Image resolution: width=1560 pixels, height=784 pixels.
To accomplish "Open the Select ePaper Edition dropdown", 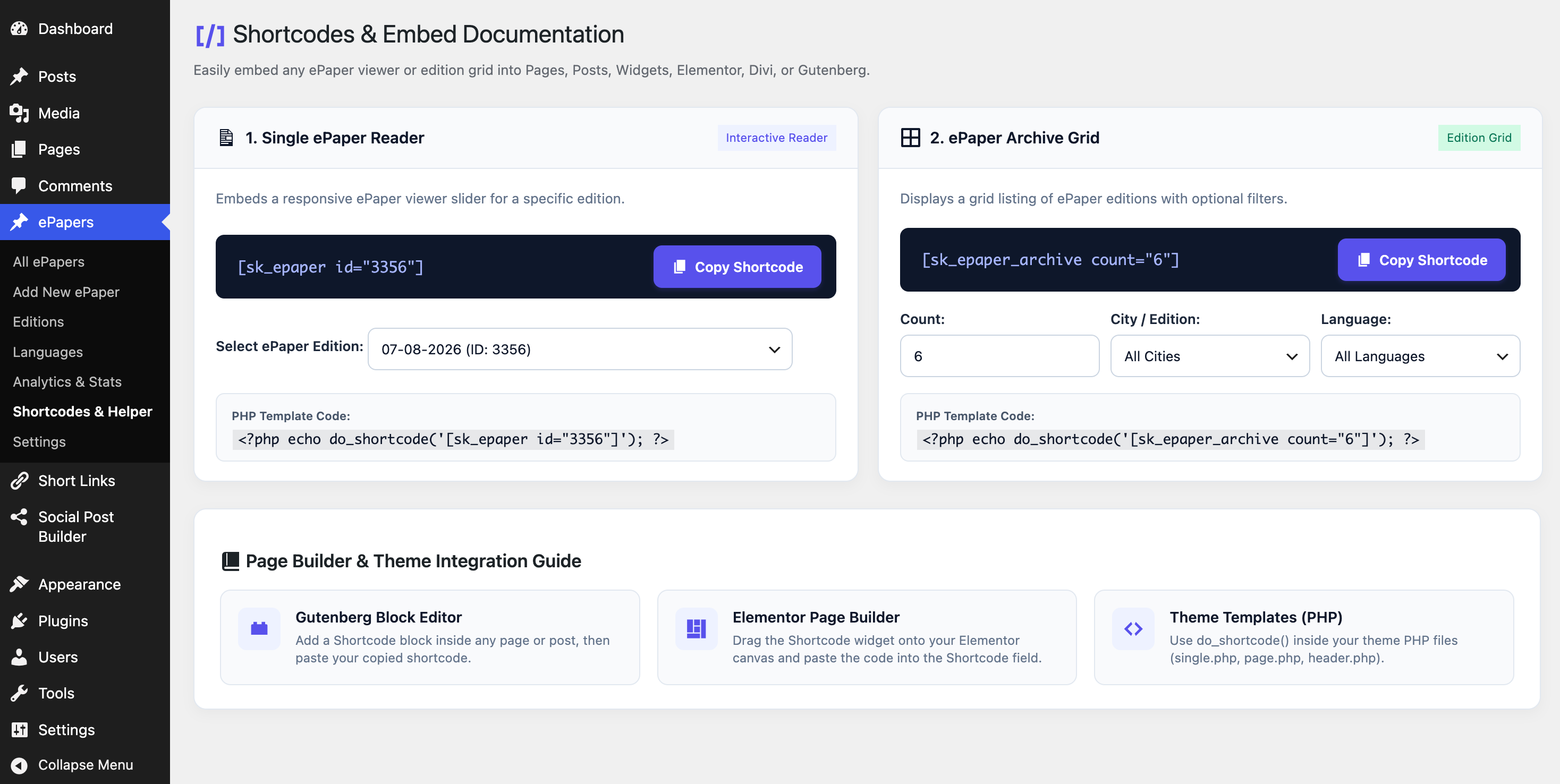I will (x=580, y=350).
